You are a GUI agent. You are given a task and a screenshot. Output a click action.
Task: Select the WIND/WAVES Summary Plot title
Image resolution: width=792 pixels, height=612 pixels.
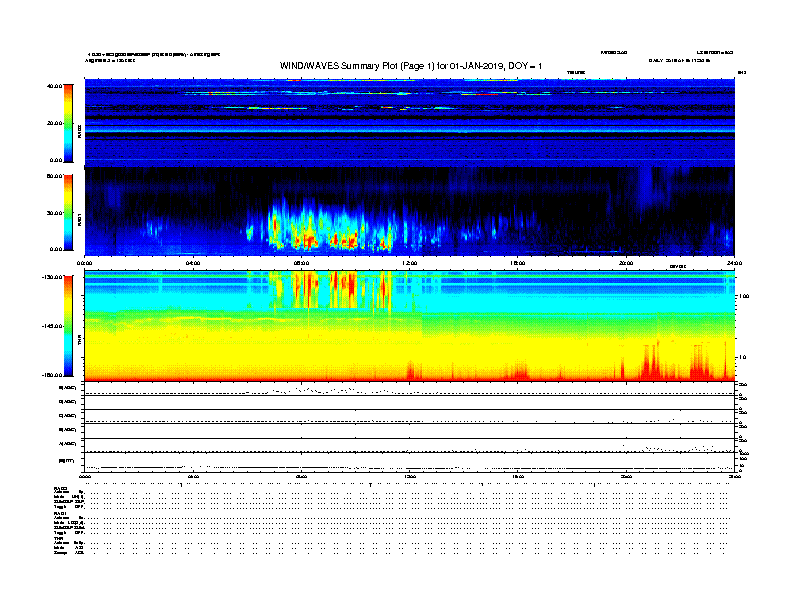point(411,66)
